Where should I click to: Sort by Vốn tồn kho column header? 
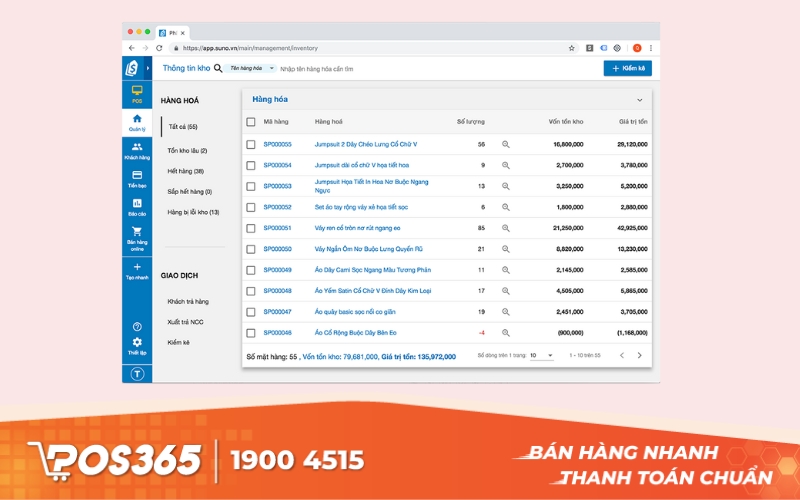point(566,122)
